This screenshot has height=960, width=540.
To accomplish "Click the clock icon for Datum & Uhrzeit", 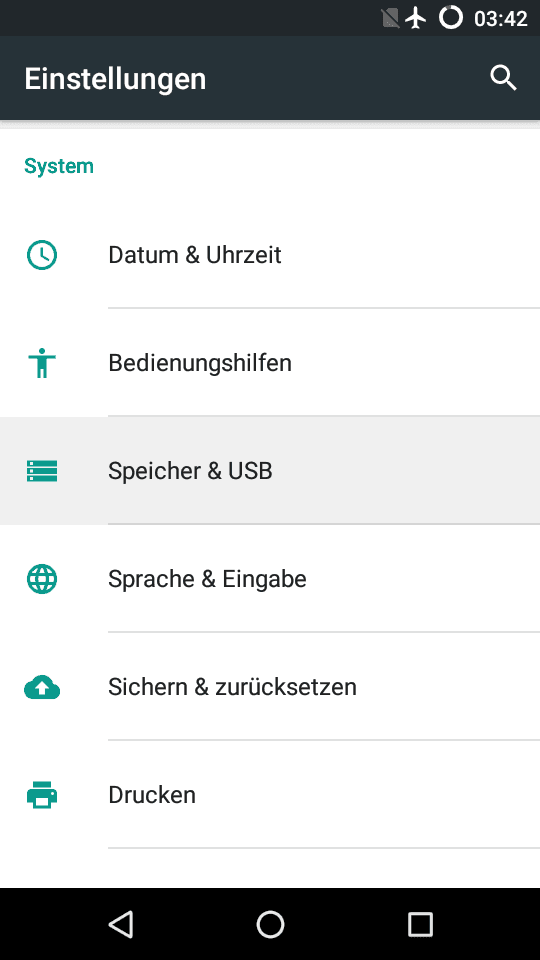I will (x=42, y=255).
